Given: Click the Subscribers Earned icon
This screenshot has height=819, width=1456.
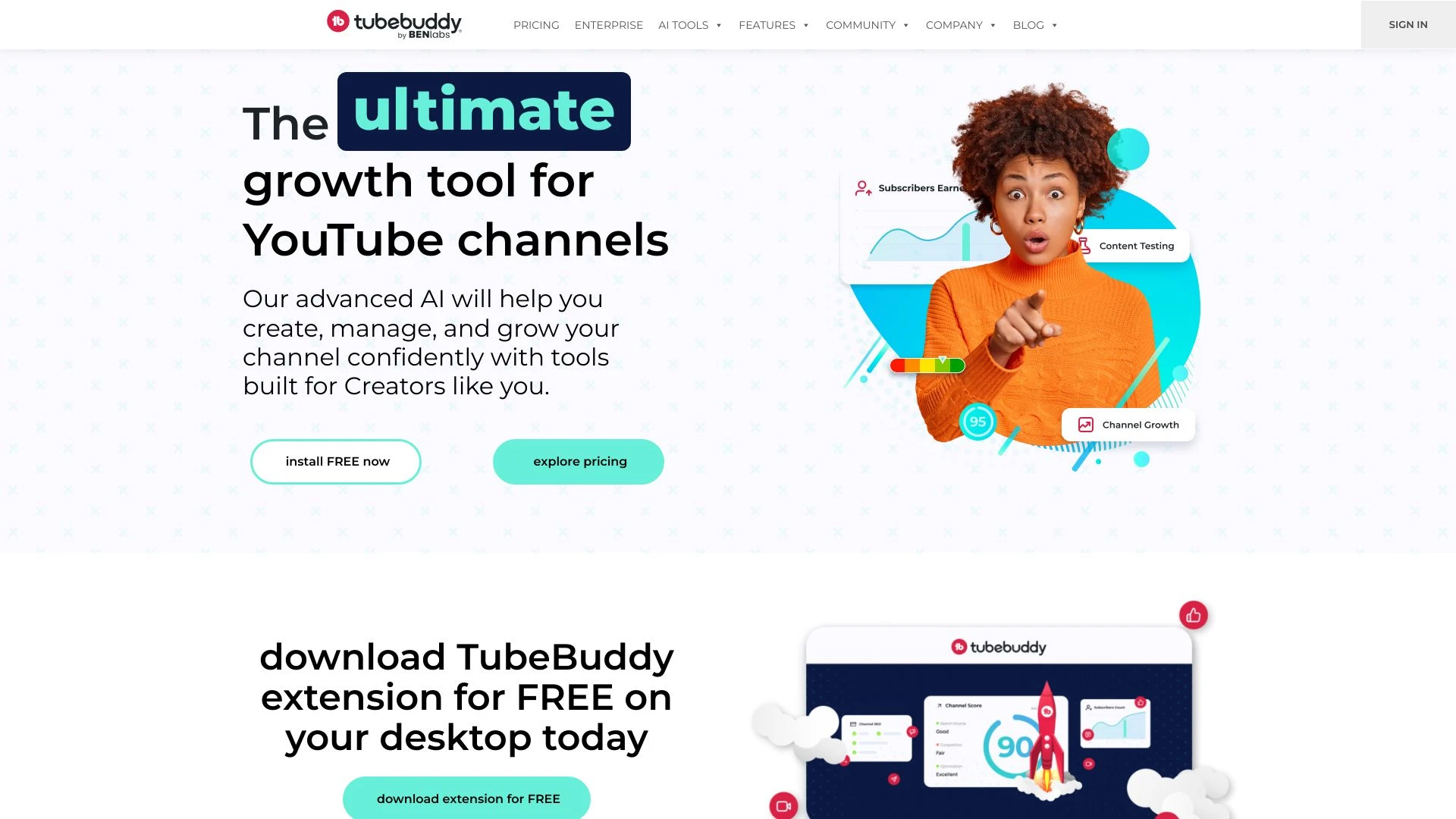Looking at the screenshot, I should click(x=862, y=188).
